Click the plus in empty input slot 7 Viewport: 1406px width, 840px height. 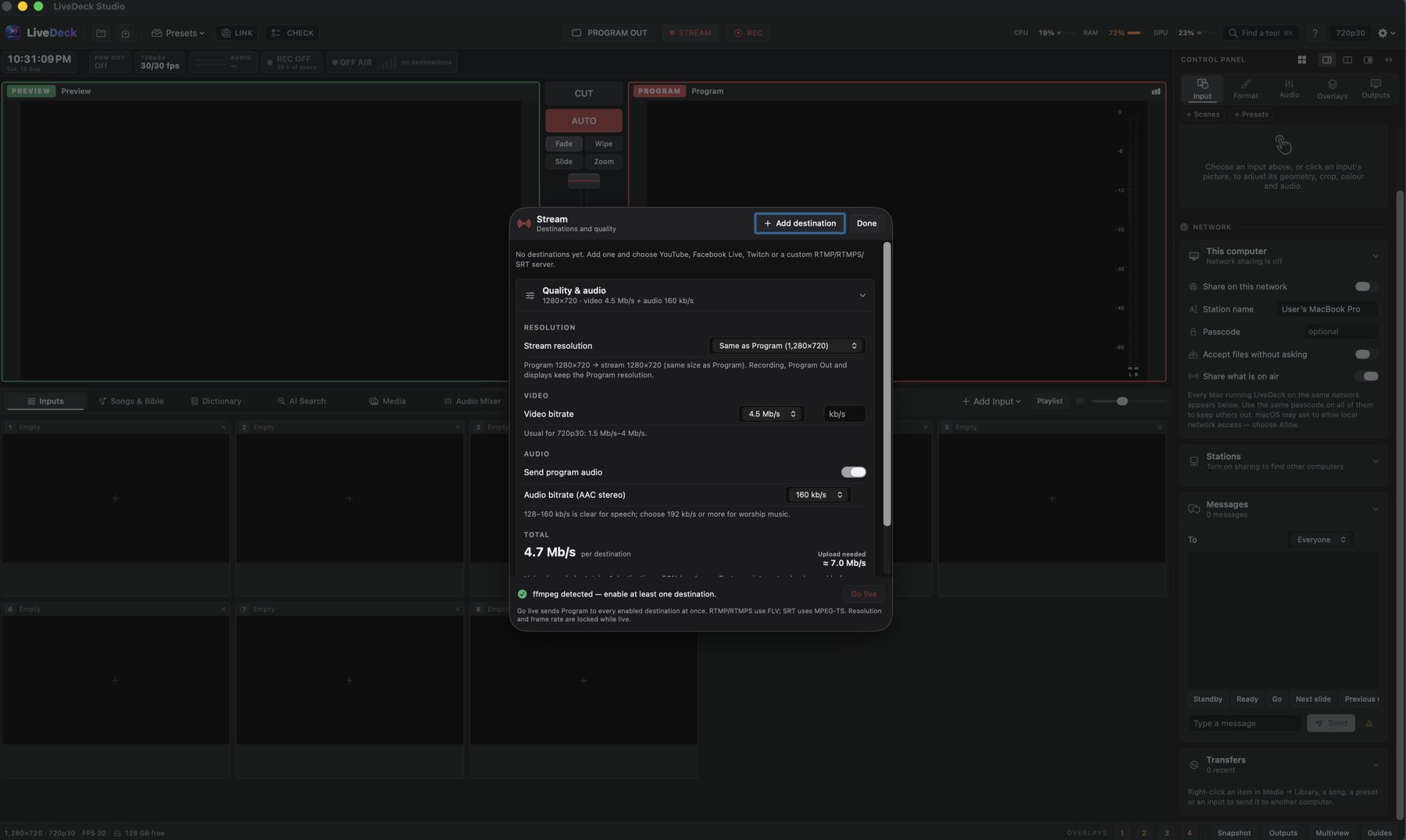(x=349, y=681)
